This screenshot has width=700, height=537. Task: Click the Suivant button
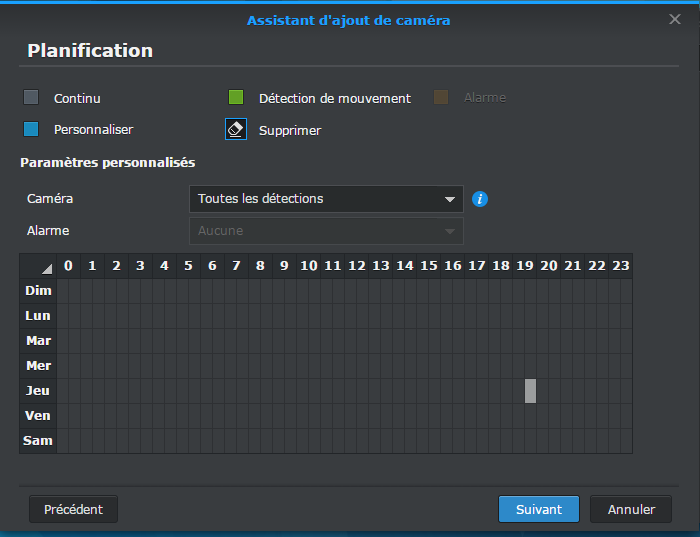(x=538, y=509)
